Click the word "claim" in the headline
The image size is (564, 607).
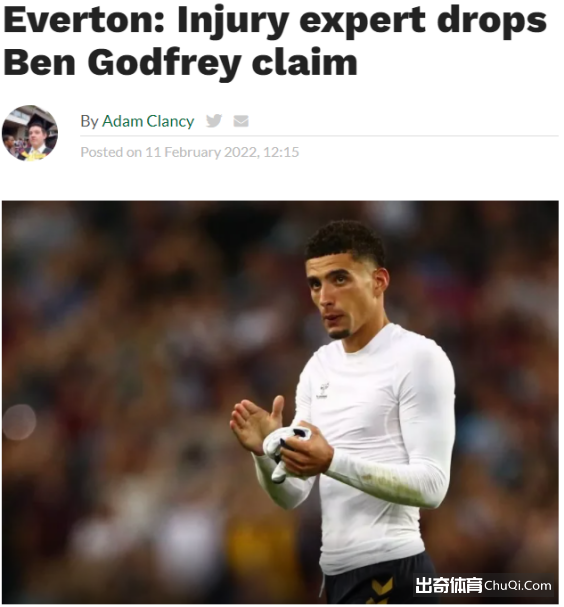(x=305, y=62)
